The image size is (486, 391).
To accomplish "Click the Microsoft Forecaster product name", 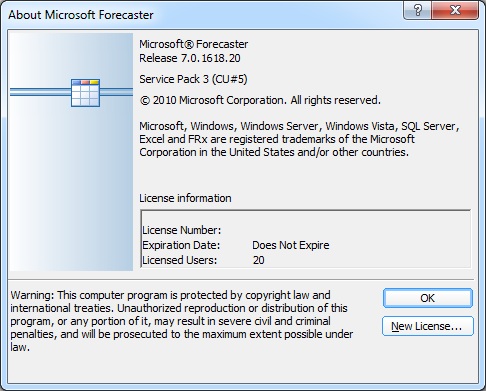I will 194,44.
